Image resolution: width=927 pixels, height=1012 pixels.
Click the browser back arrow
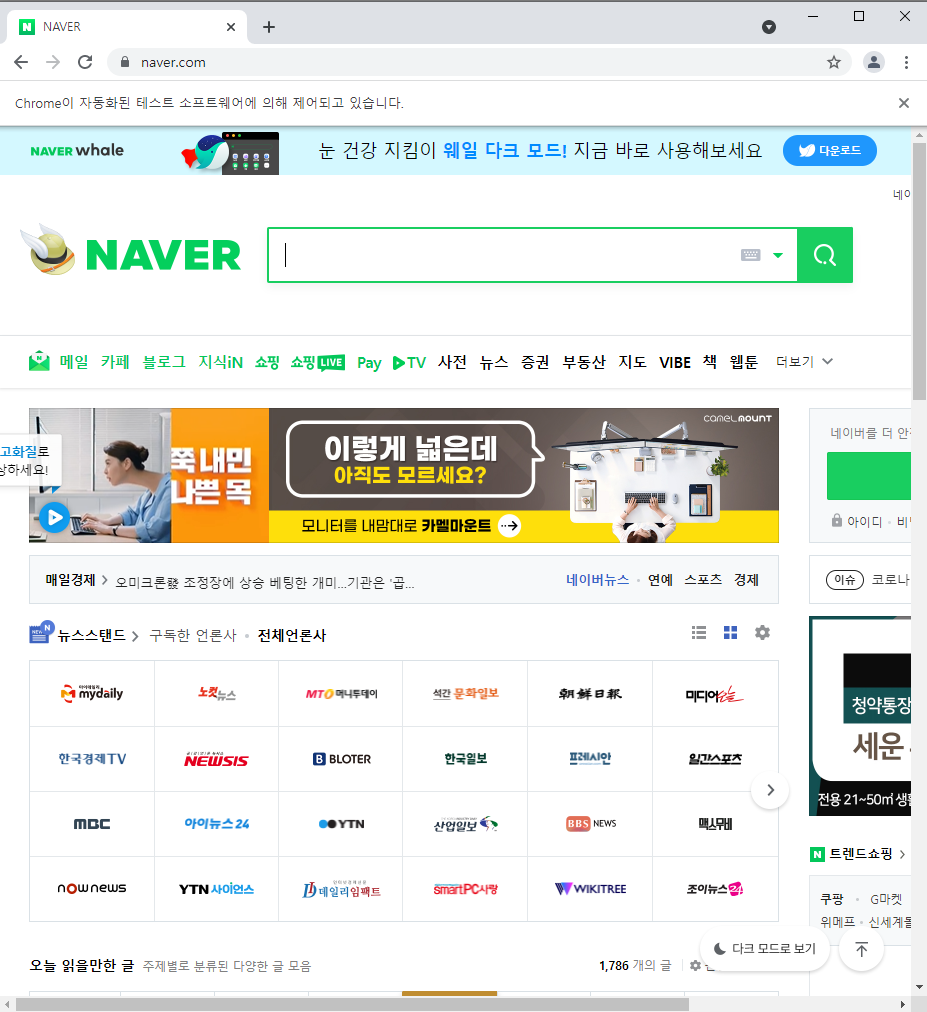(21, 62)
